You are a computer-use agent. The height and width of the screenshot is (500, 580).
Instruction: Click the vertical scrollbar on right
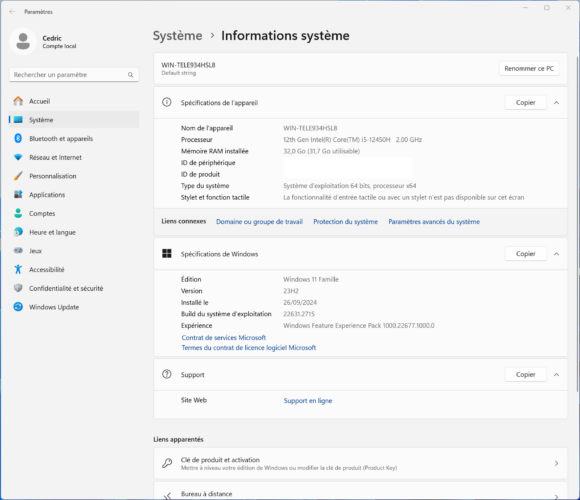pos(578,224)
